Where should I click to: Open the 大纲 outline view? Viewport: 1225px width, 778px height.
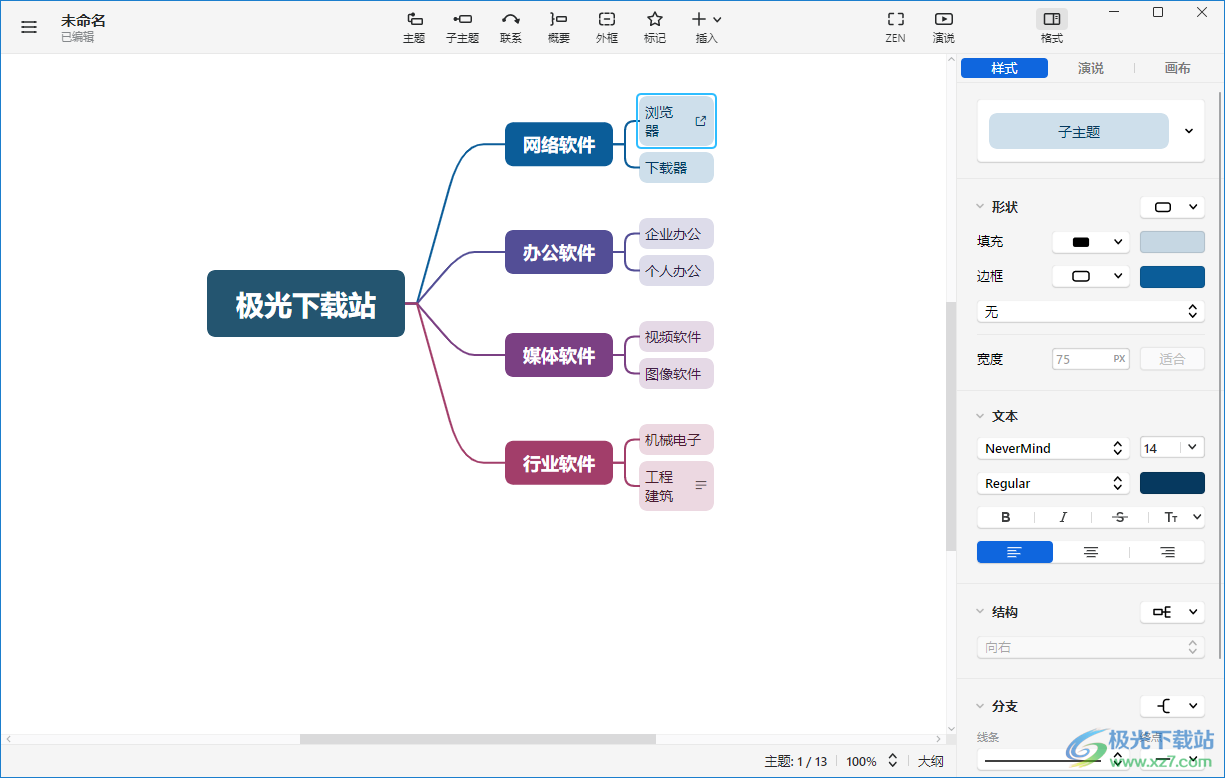pyautogui.click(x=931, y=761)
